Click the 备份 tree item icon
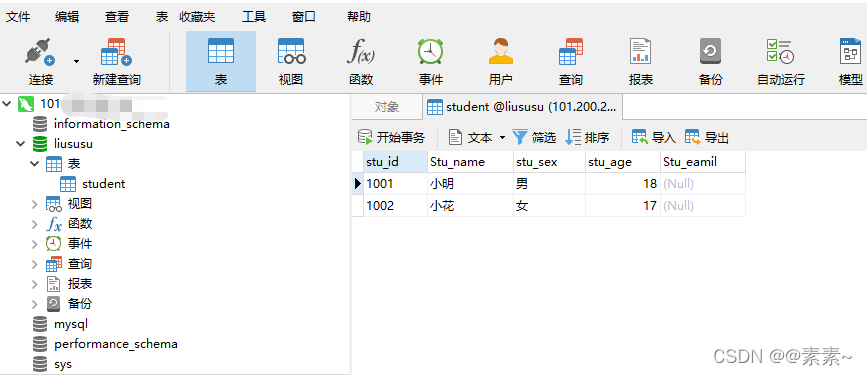 [54, 304]
